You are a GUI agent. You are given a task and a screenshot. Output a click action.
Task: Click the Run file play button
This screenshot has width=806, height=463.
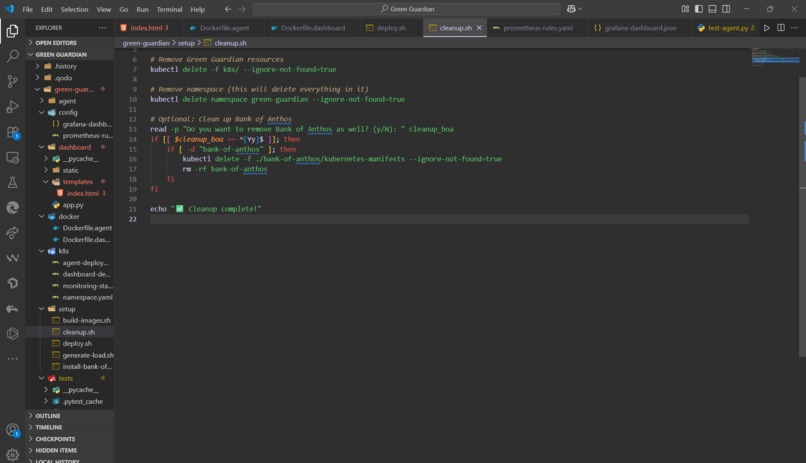point(766,28)
